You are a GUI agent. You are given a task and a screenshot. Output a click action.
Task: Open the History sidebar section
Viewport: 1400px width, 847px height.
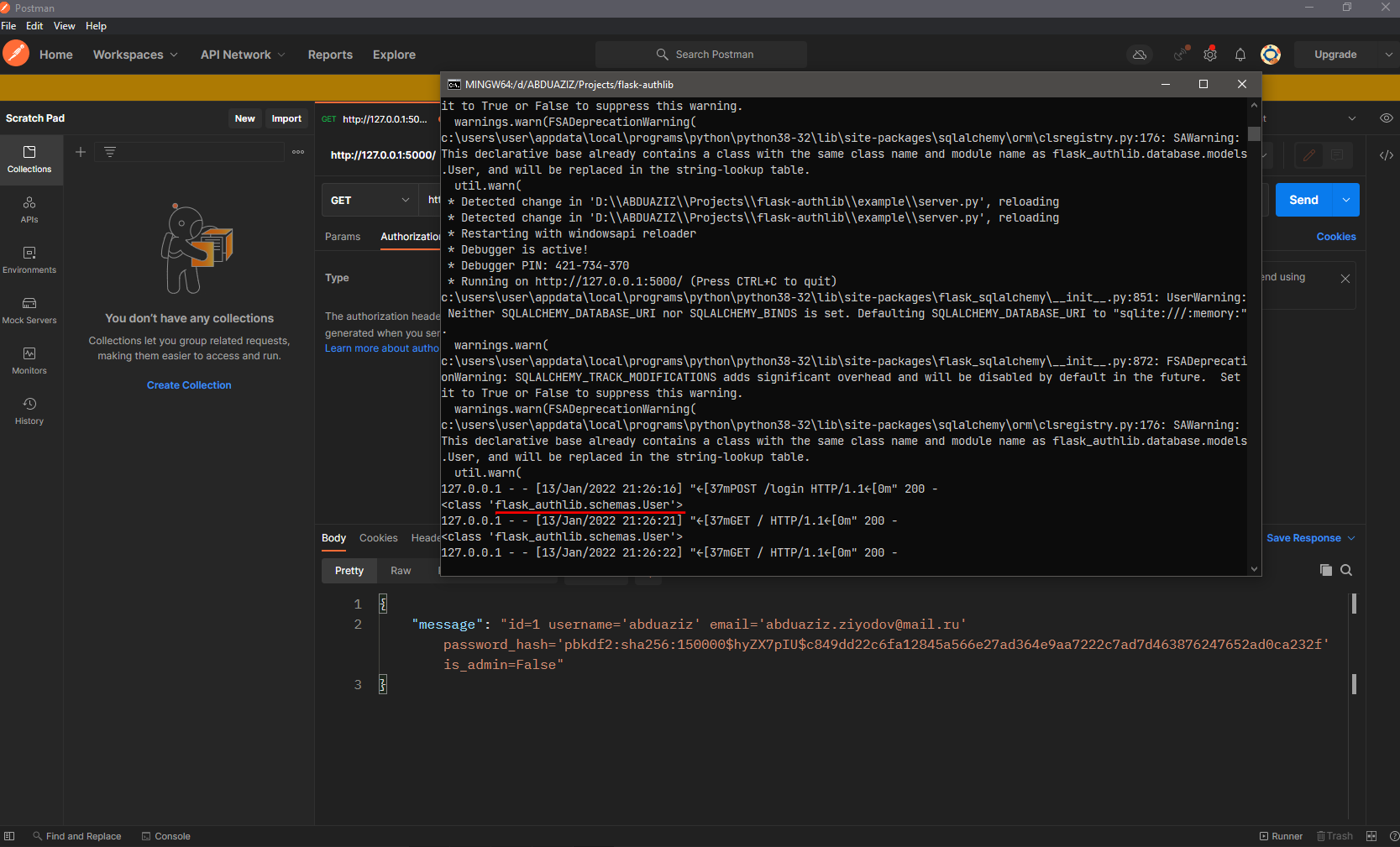pos(29,410)
